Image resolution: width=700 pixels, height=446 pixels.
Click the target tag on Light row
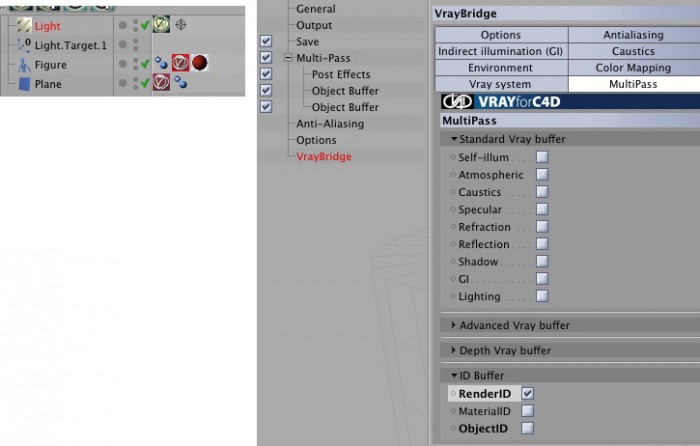(181, 25)
